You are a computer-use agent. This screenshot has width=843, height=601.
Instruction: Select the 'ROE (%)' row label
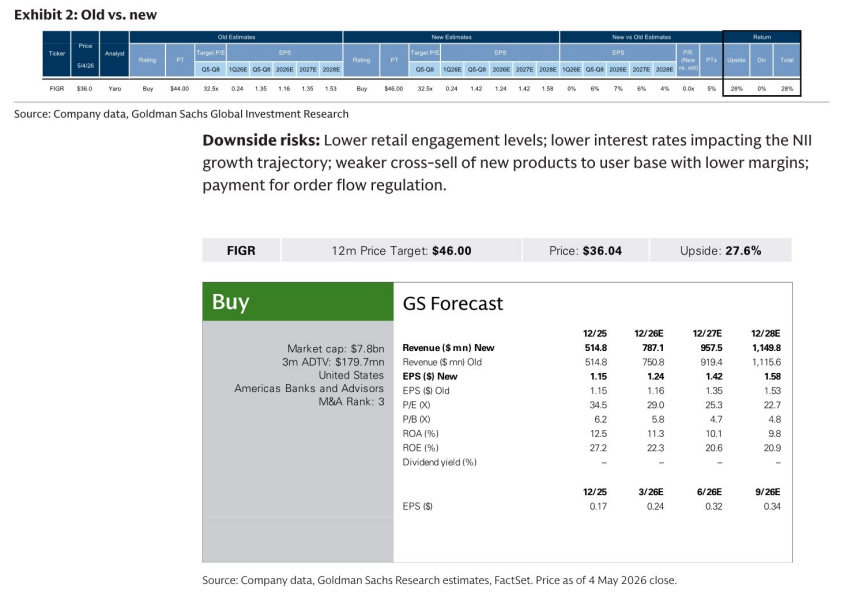(420, 448)
